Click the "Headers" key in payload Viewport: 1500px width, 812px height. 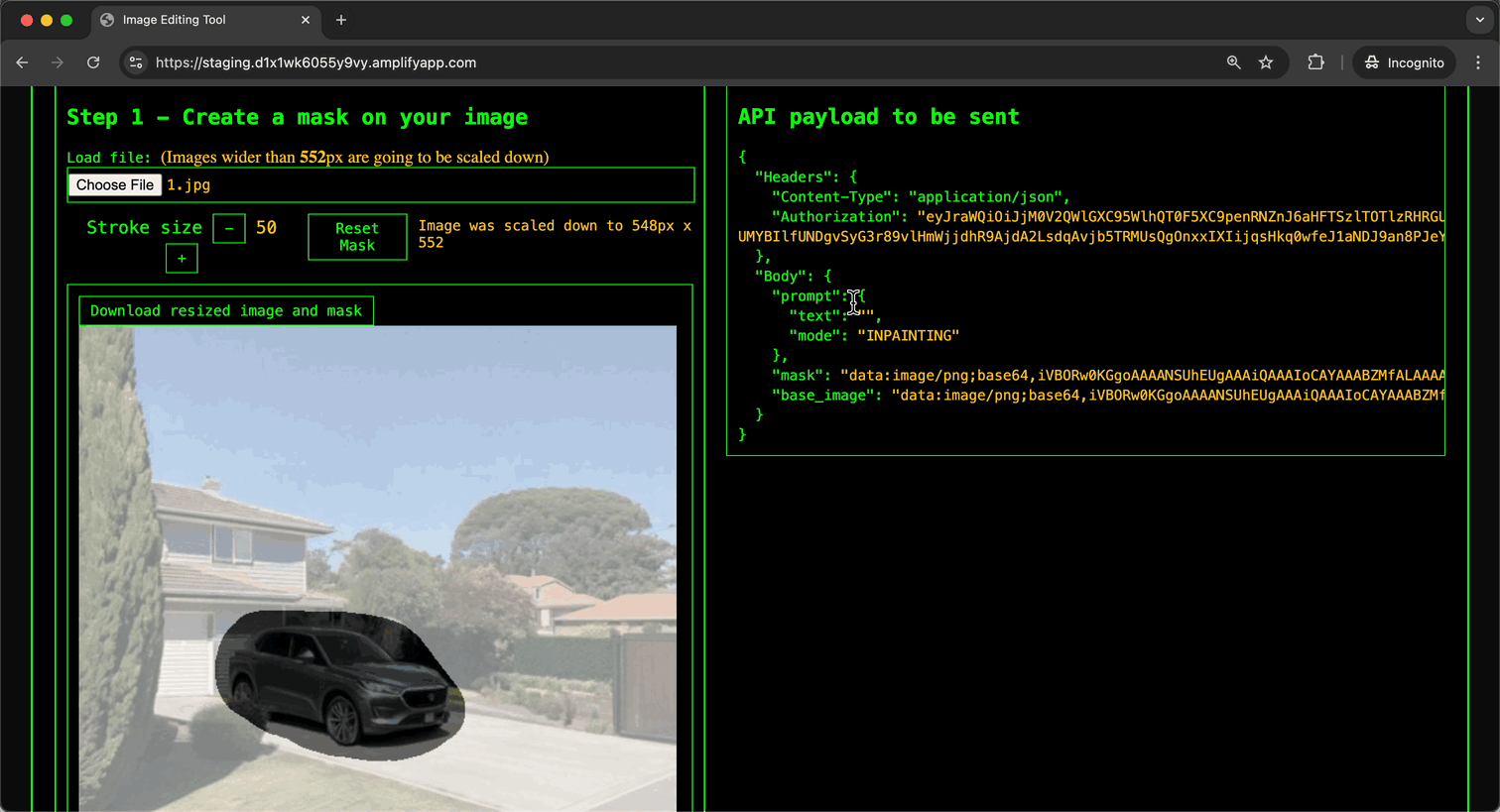[x=795, y=176]
